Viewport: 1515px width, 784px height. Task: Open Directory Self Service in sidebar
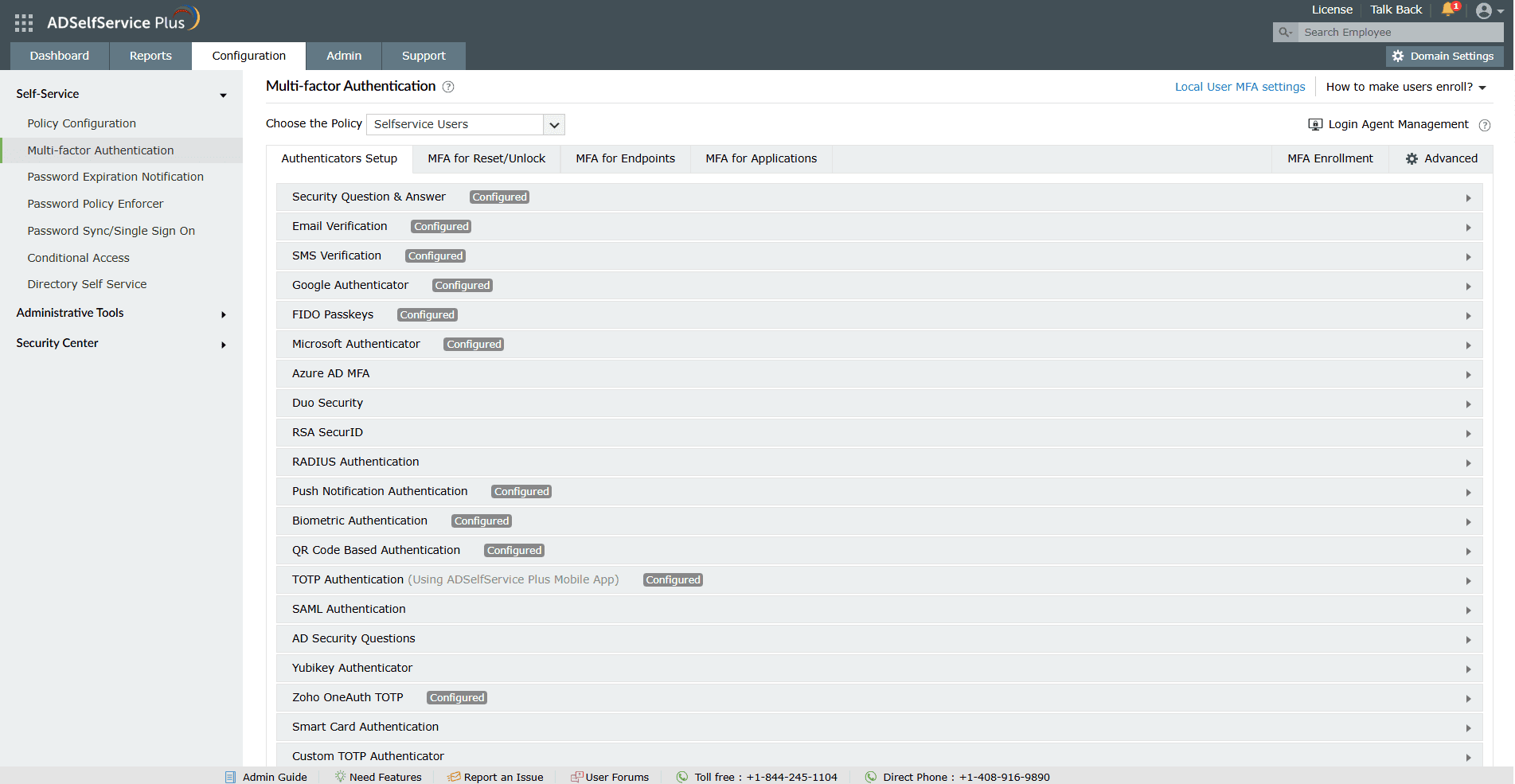[88, 284]
